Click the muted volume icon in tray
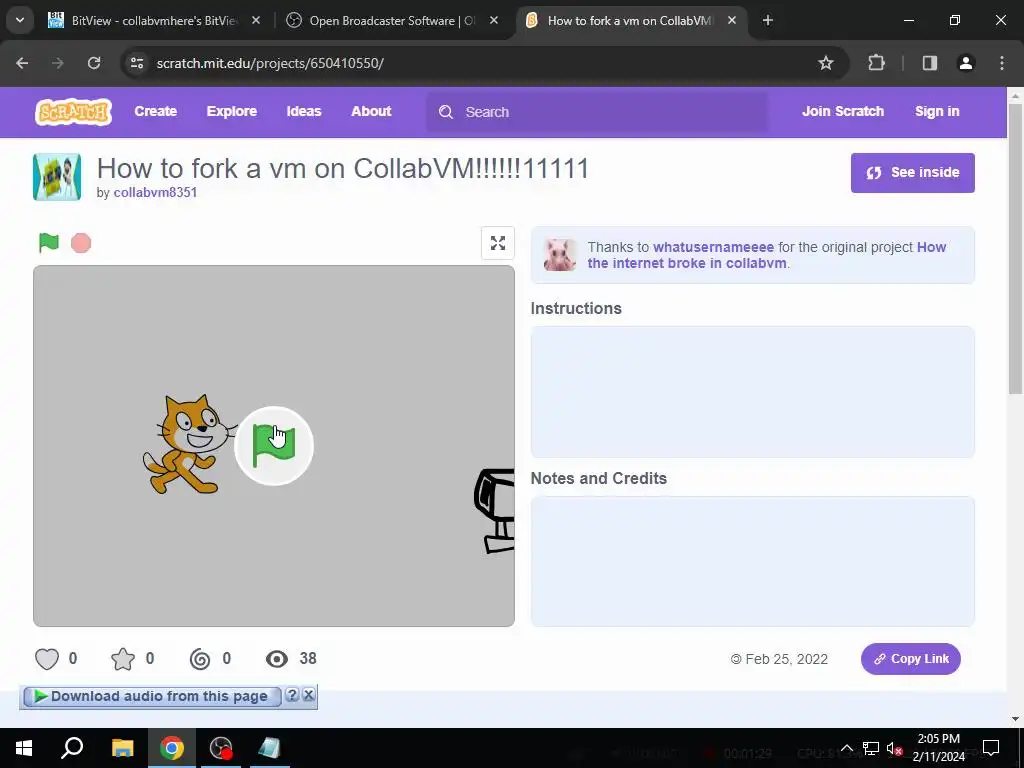 pyautogui.click(x=895, y=748)
